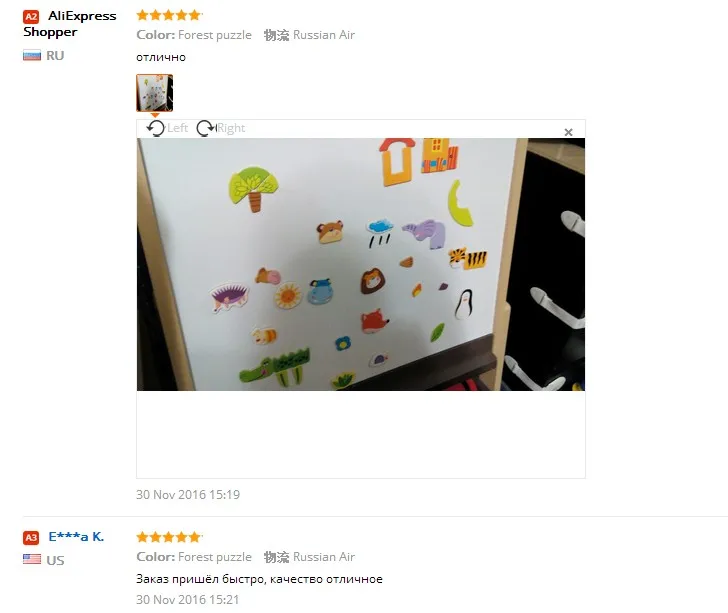This screenshot has height=613, width=728.
Task: Click the enlarged magnet board photo
Action: (361, 264)
